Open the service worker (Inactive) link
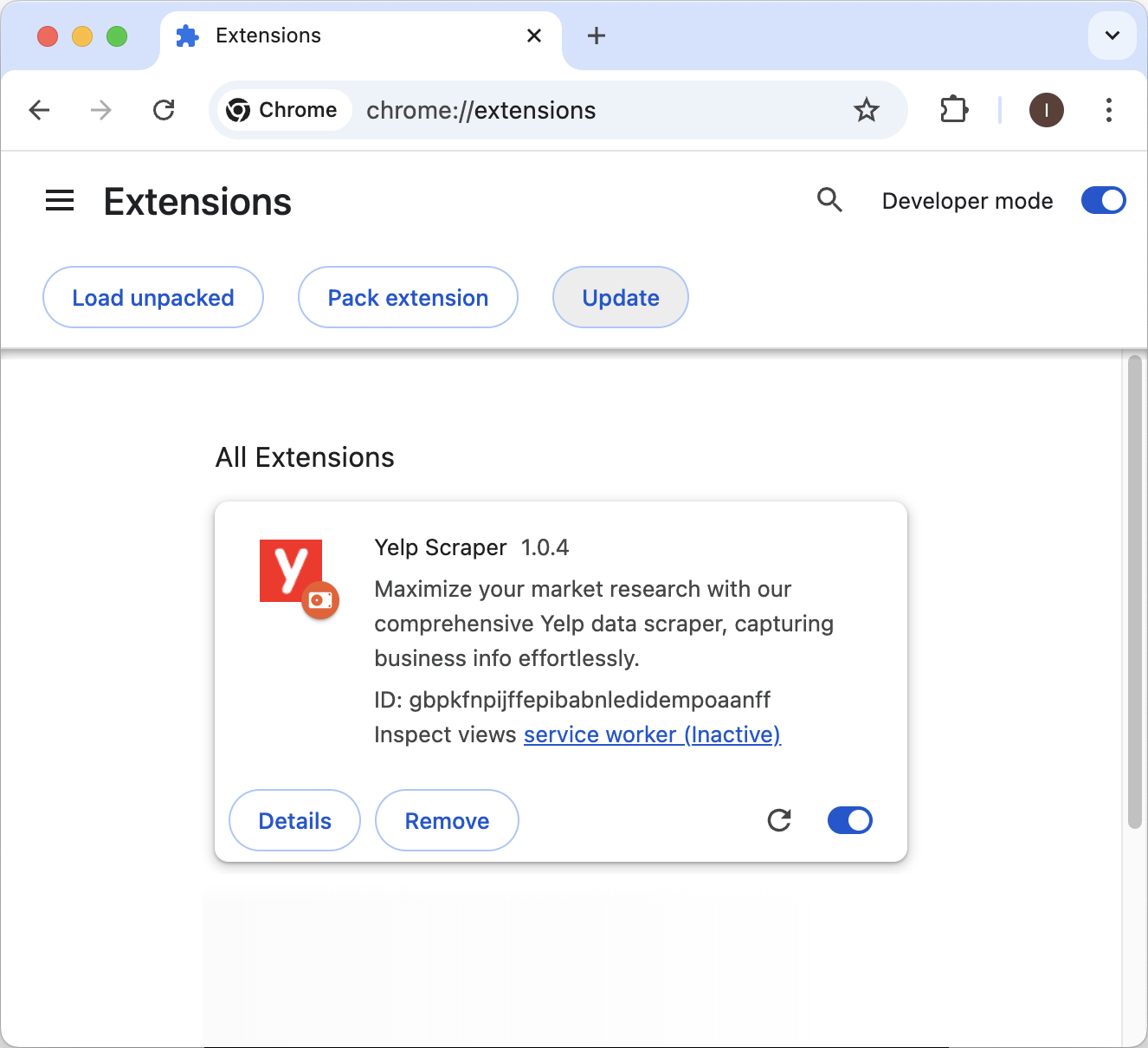 (x=652, y=734)
